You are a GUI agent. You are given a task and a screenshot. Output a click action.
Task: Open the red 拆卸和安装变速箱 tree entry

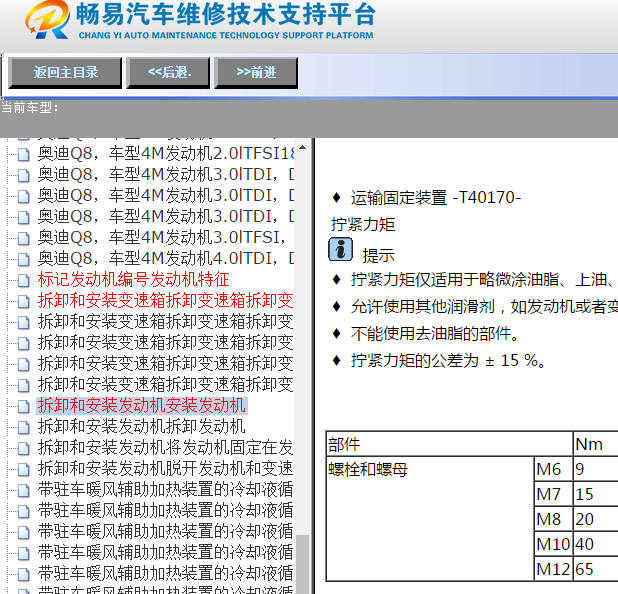(x=166, y=301)
